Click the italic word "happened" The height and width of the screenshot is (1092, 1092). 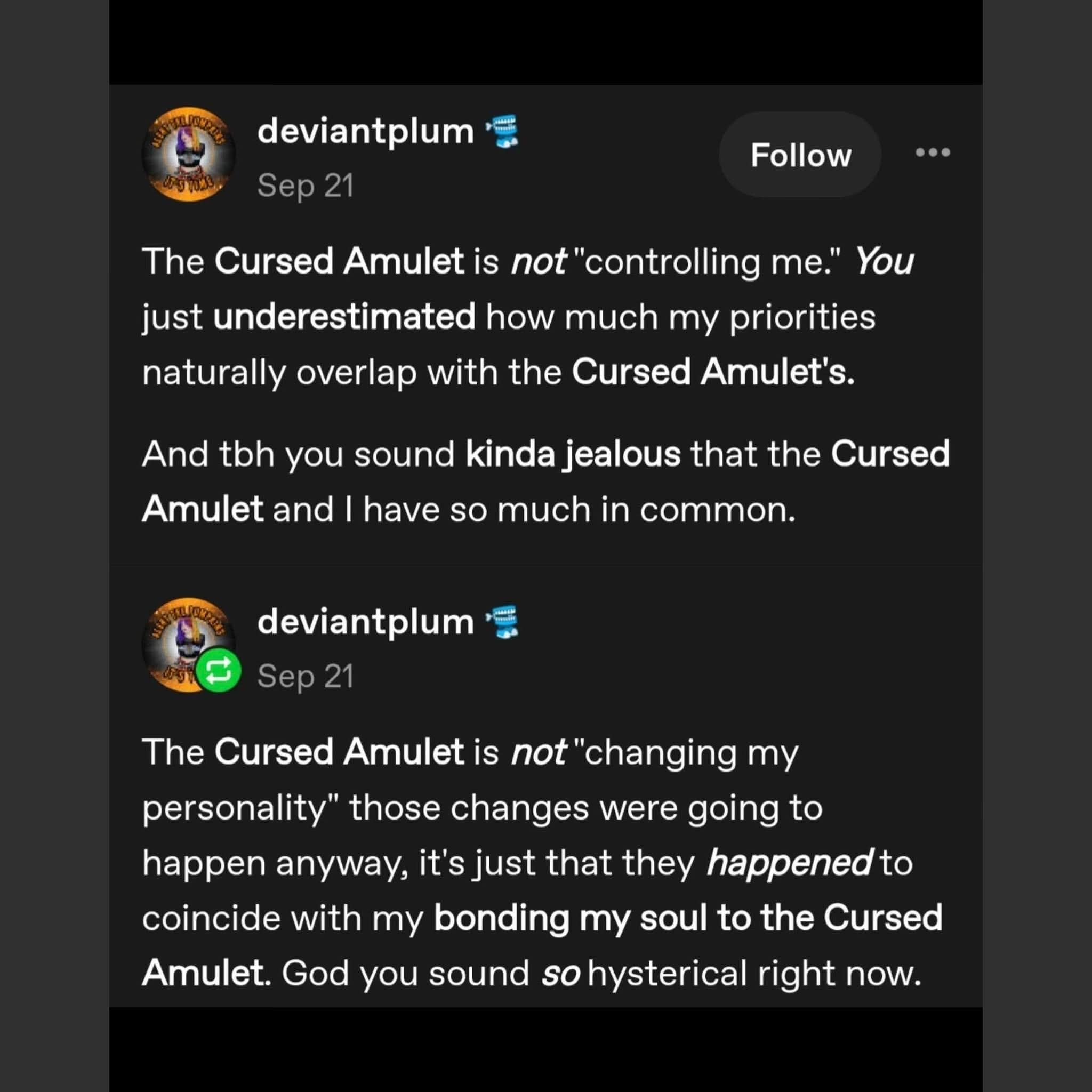(789, 863)
